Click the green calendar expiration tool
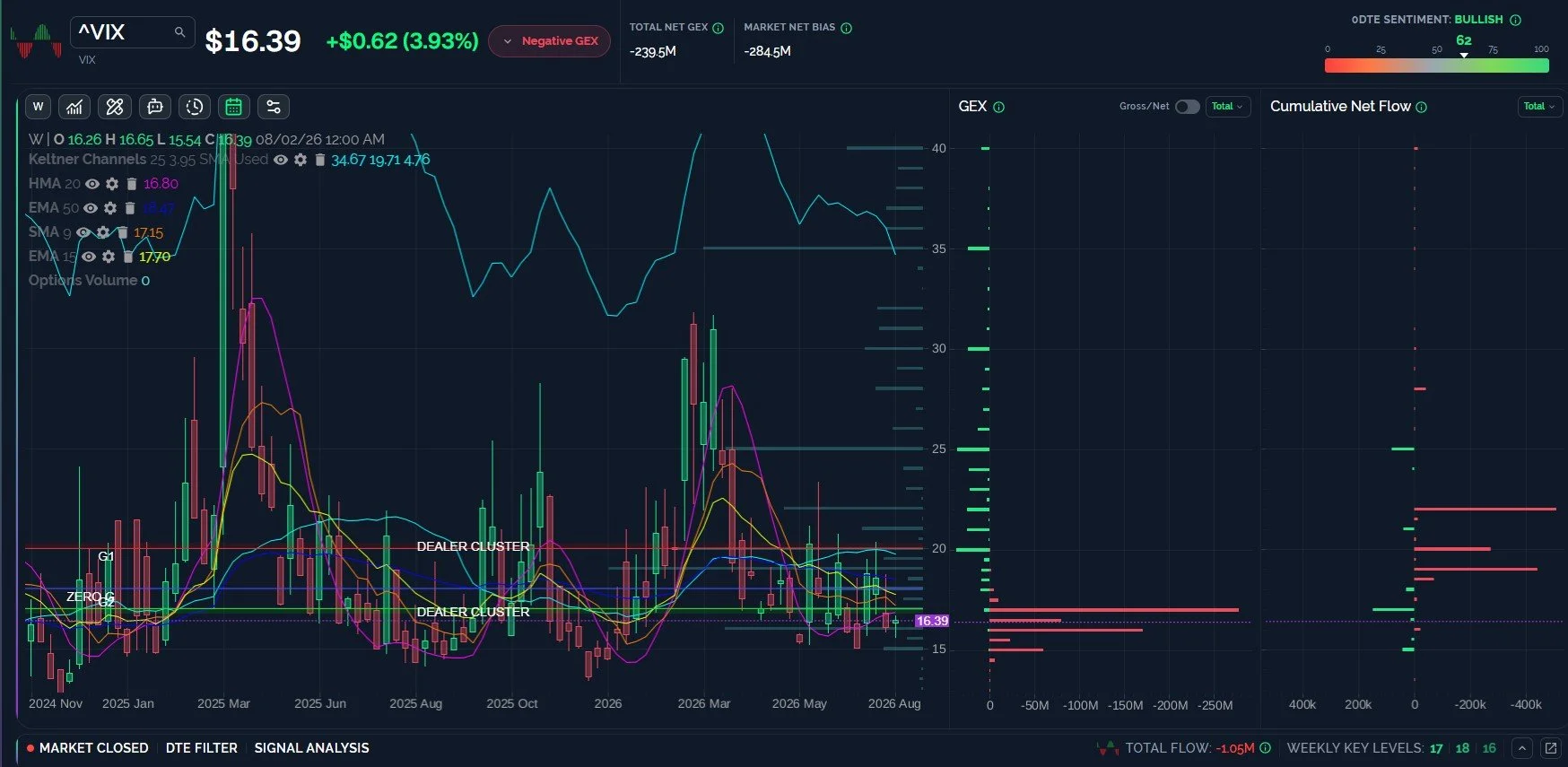The width and height of the screenshot is (1568, 767). [233, 107]
